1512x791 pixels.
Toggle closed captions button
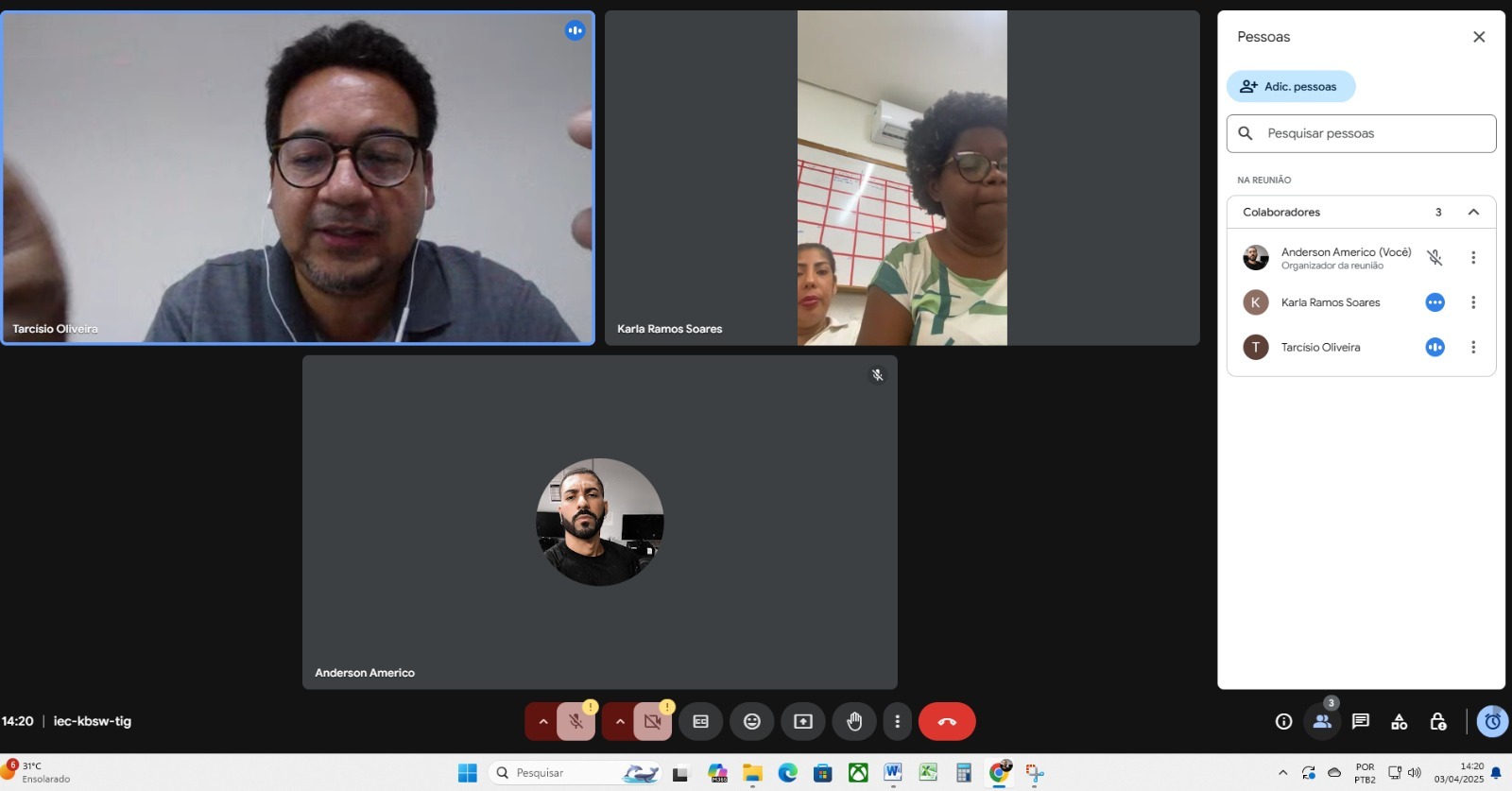tap(701, 722)
